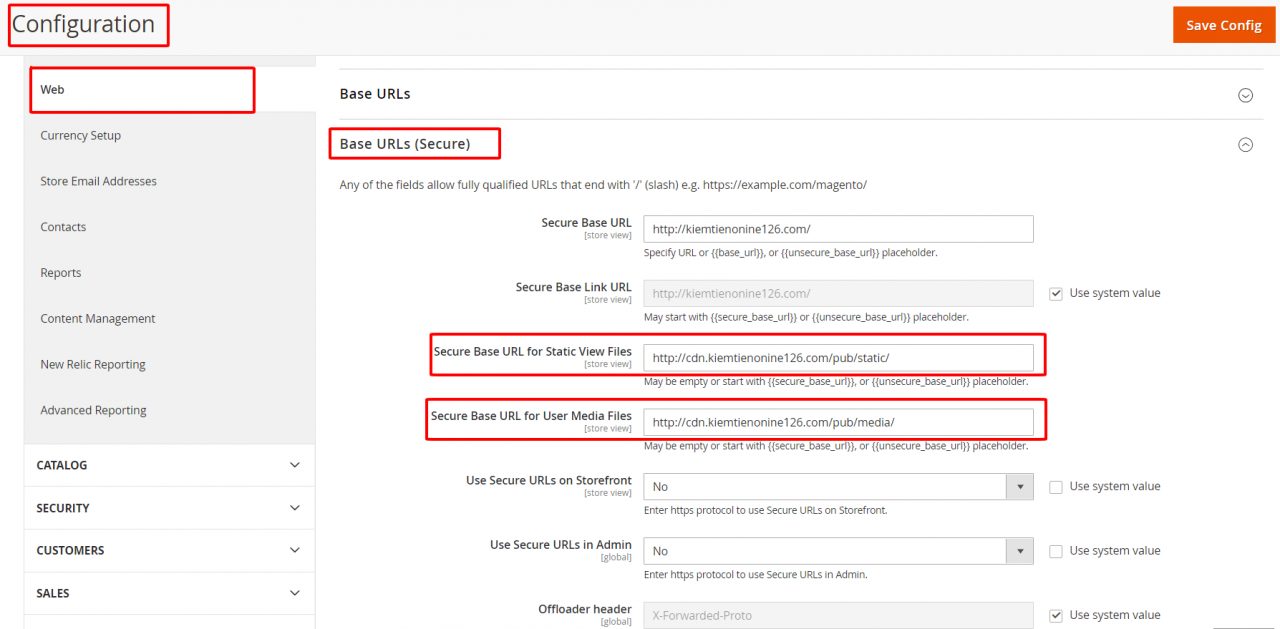Check system value for Secure URLs in Admin
The width and height of the screenshot is (1280, 629).
pyautogui.click(x=1056, y=551)
